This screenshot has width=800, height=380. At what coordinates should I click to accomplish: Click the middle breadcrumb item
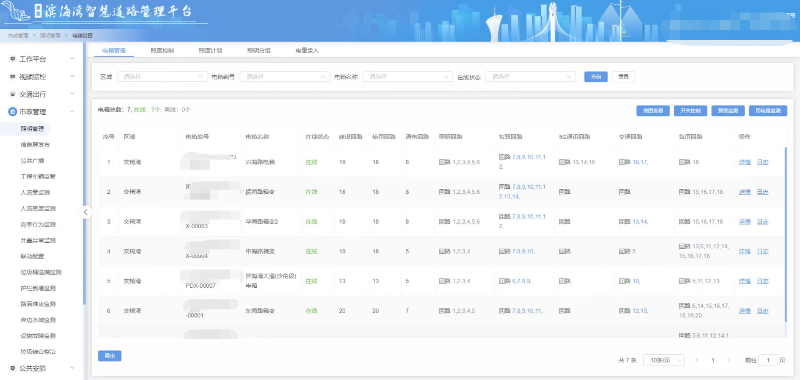point(50,36)
